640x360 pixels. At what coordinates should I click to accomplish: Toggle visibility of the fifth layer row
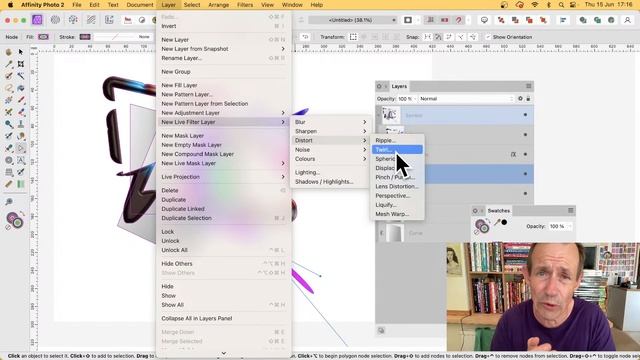525,193
